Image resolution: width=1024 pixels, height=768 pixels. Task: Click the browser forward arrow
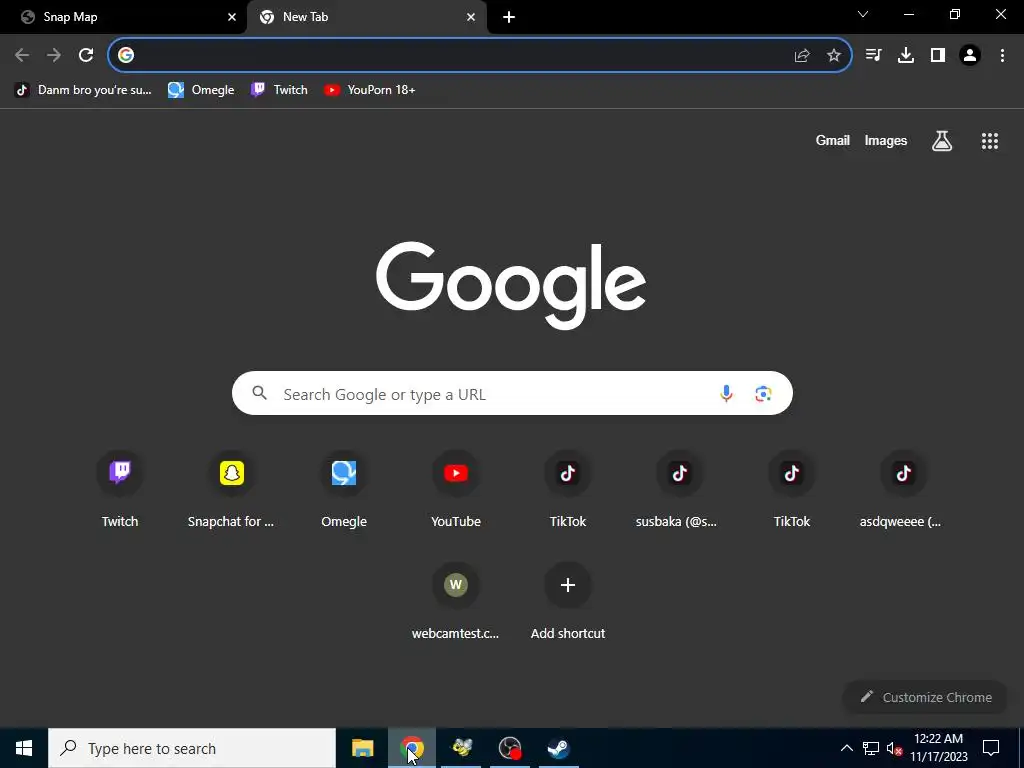click(x=54, y=56)
